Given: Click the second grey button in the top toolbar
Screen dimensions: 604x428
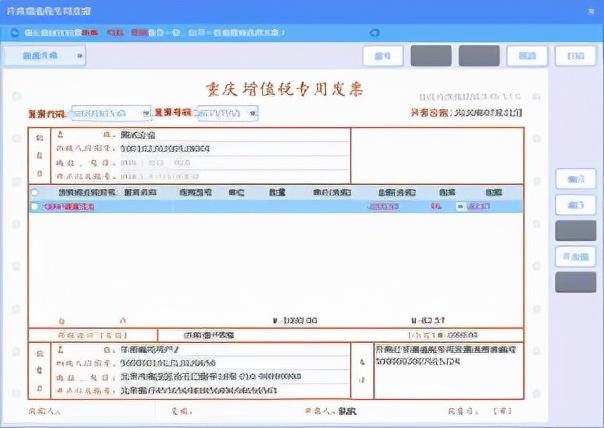Looking at the screenshot, I should (x=479, y=56).
